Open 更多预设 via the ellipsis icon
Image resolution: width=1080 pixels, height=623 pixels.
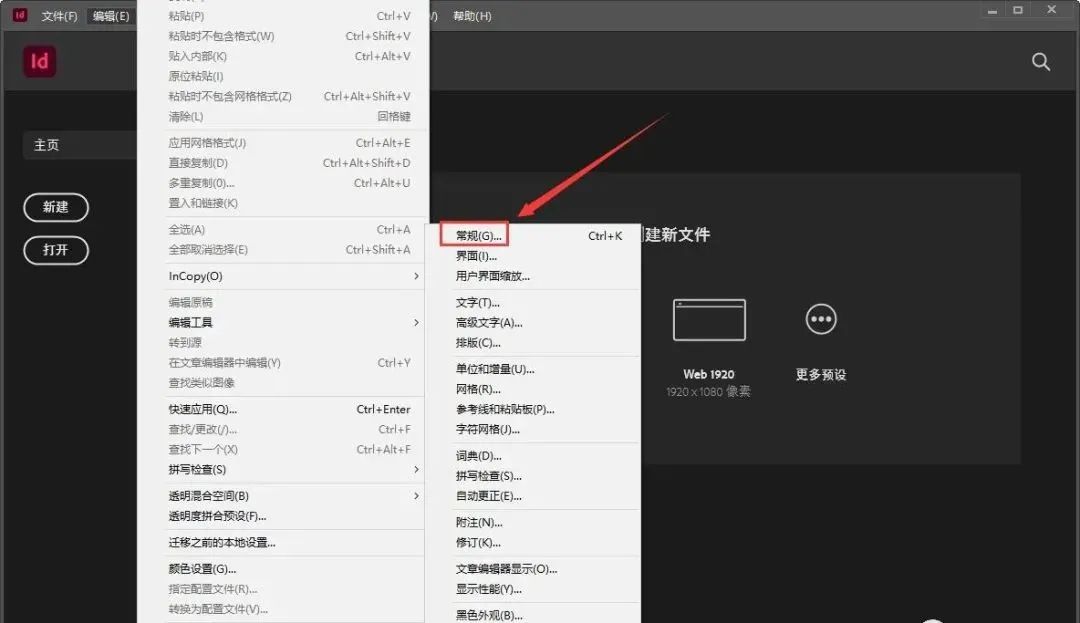click(x=820, y=318)
